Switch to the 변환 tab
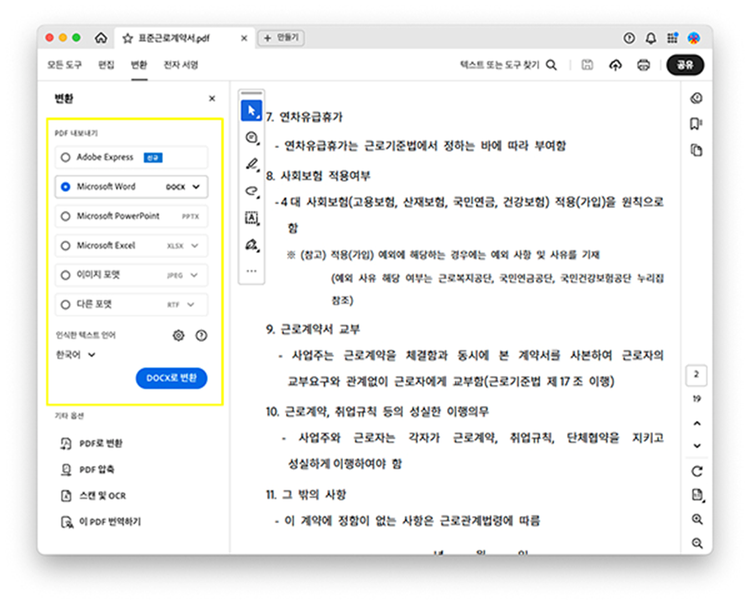Viewport: 750px width, 604px height. point(139,65)
